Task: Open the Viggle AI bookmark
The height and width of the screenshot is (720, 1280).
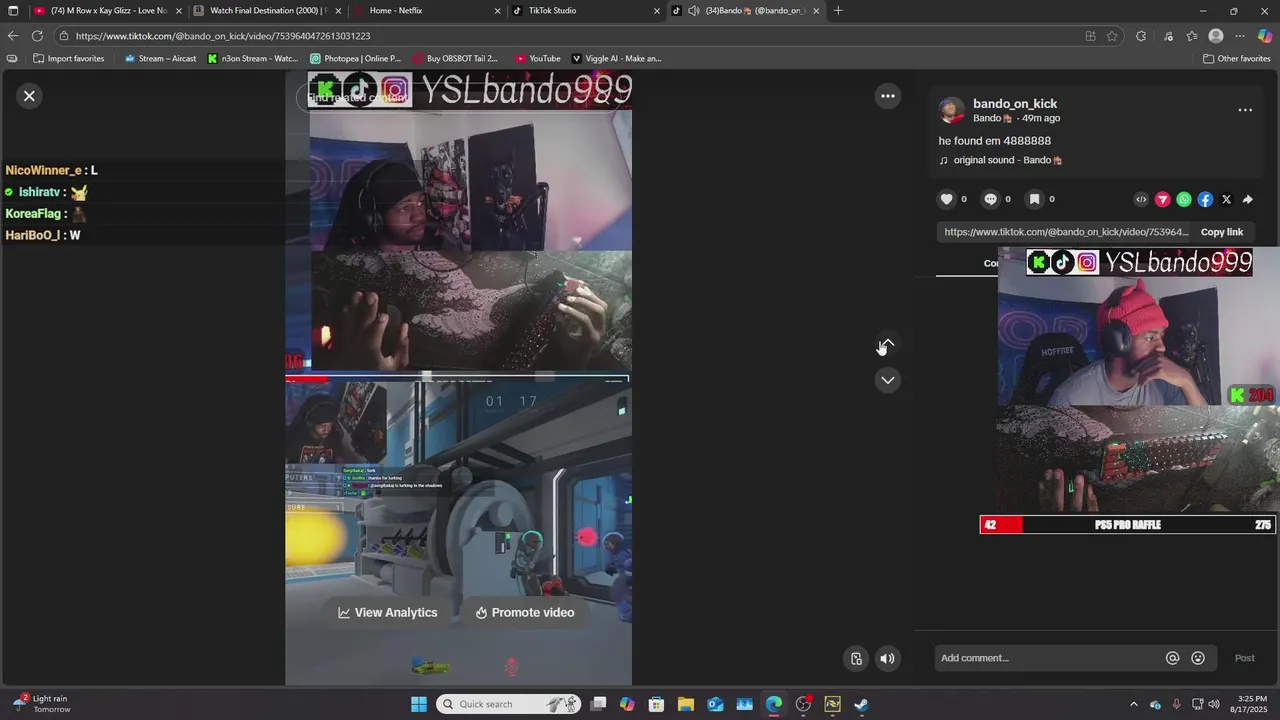Action: click(x=616, y=59)
